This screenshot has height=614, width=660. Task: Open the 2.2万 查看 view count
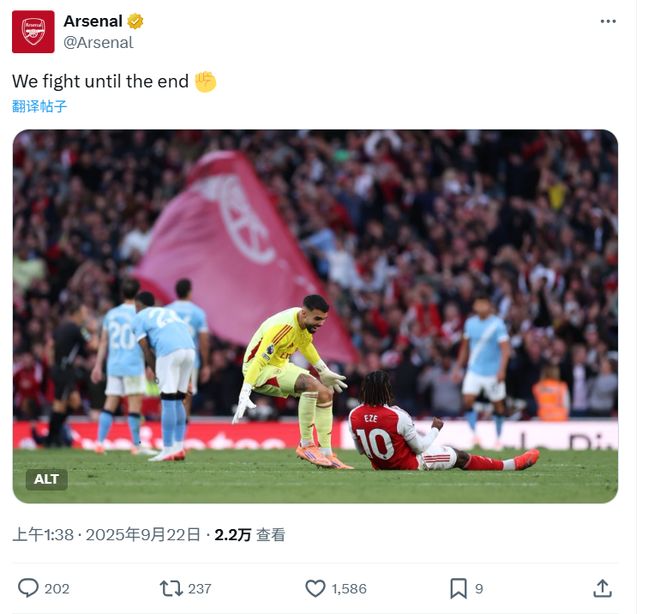(249, 535)
